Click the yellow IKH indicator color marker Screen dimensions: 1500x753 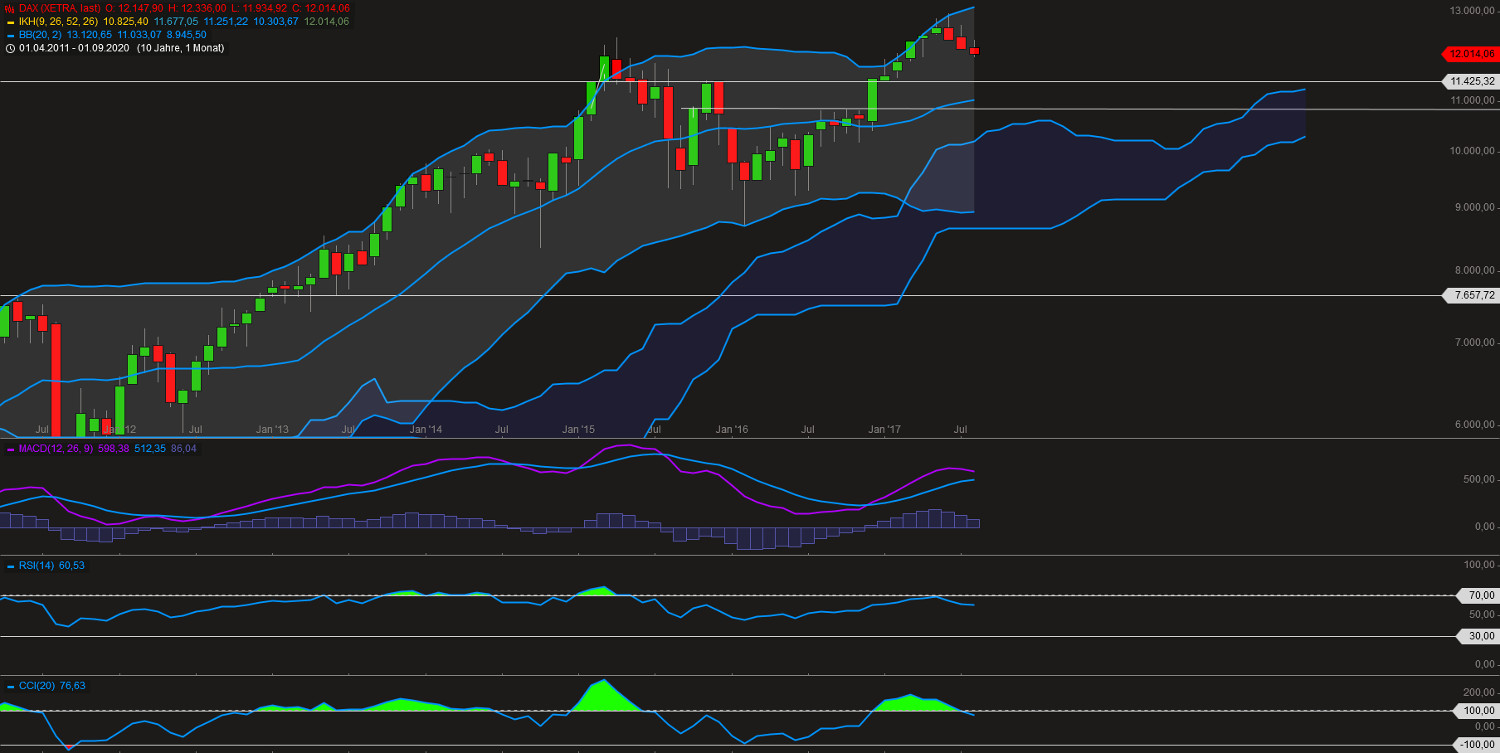click(x=9, y=21)
